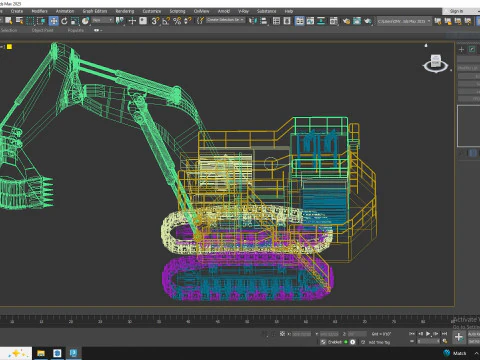This screenshot has height=360, width=480.
Task: Toggle the Enabled state indicator
Action: point(346,342)
